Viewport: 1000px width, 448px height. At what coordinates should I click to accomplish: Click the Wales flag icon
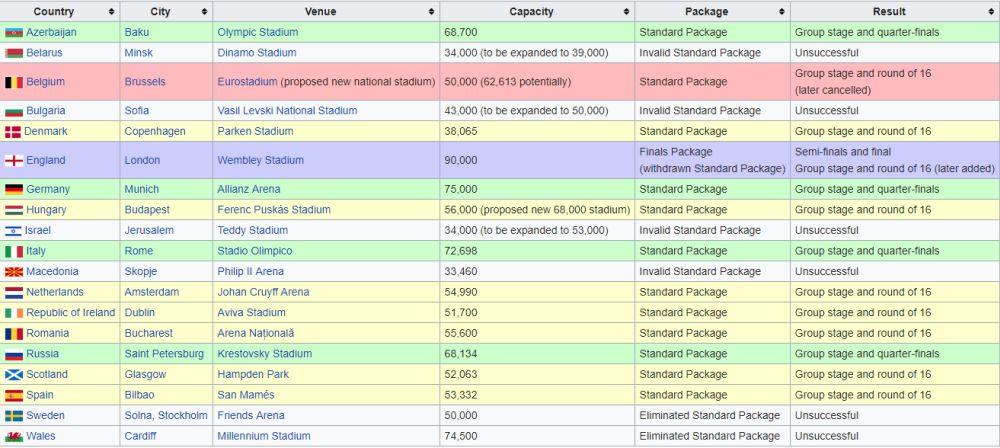(14, 437)
